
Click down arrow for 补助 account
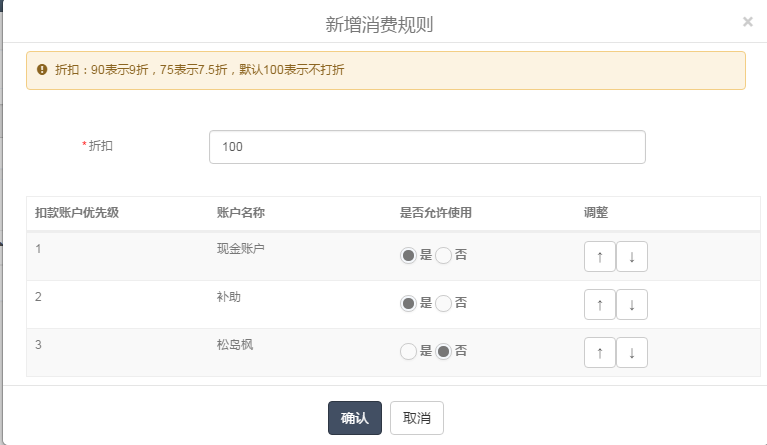coord(632,304)
